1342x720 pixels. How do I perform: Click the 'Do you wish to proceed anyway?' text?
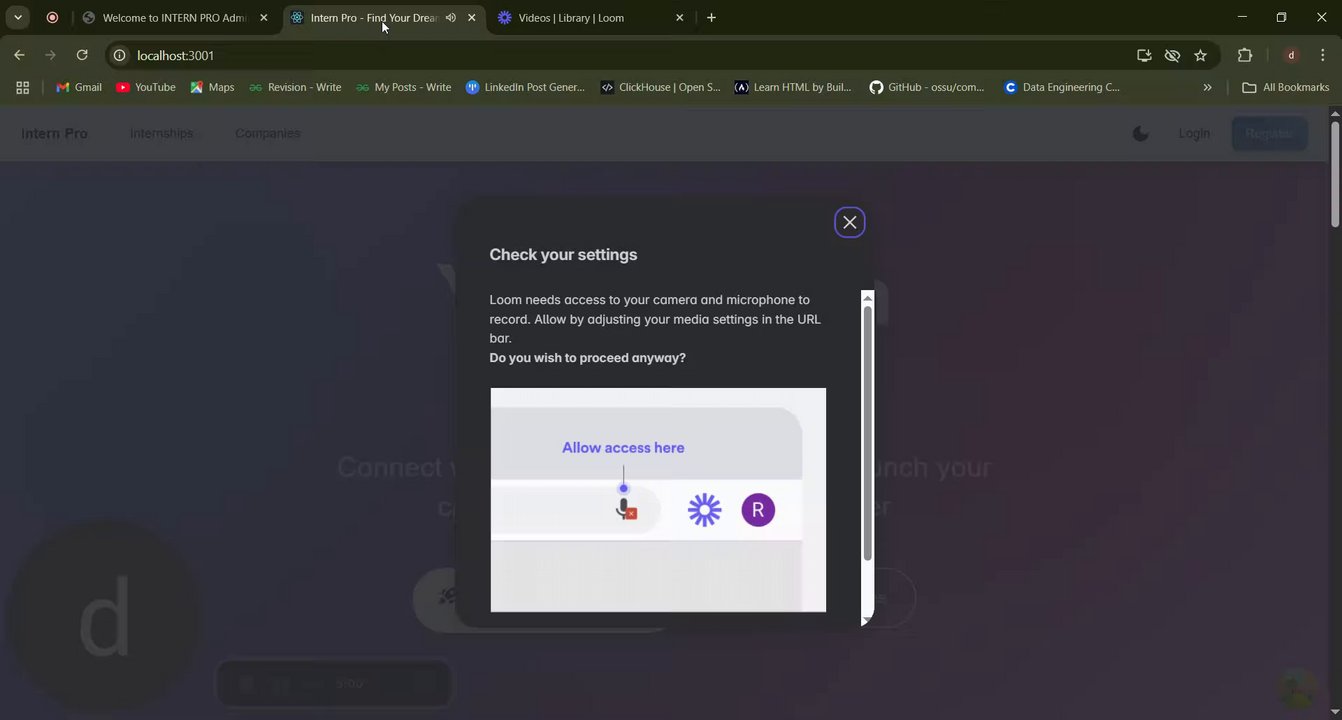tap(588, 358)
